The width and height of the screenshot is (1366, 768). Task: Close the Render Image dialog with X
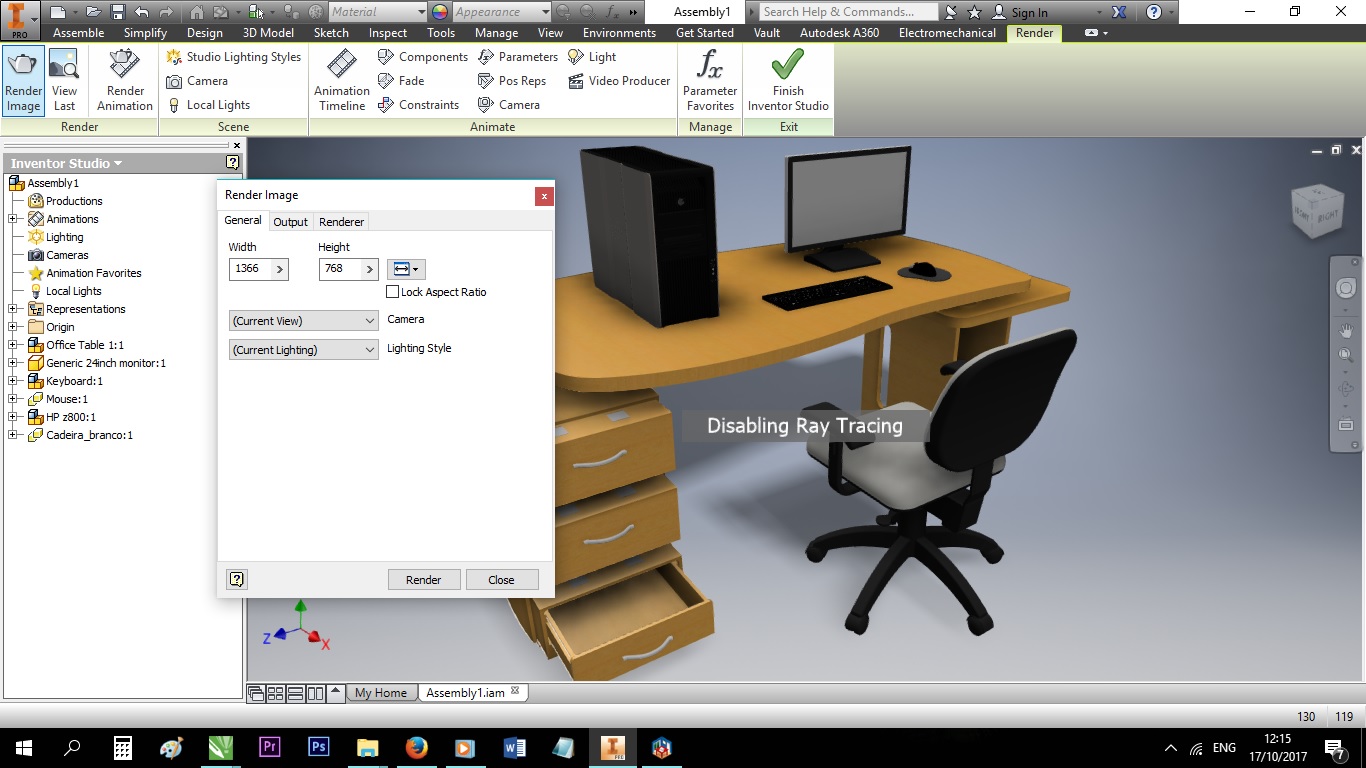point(544,196)
